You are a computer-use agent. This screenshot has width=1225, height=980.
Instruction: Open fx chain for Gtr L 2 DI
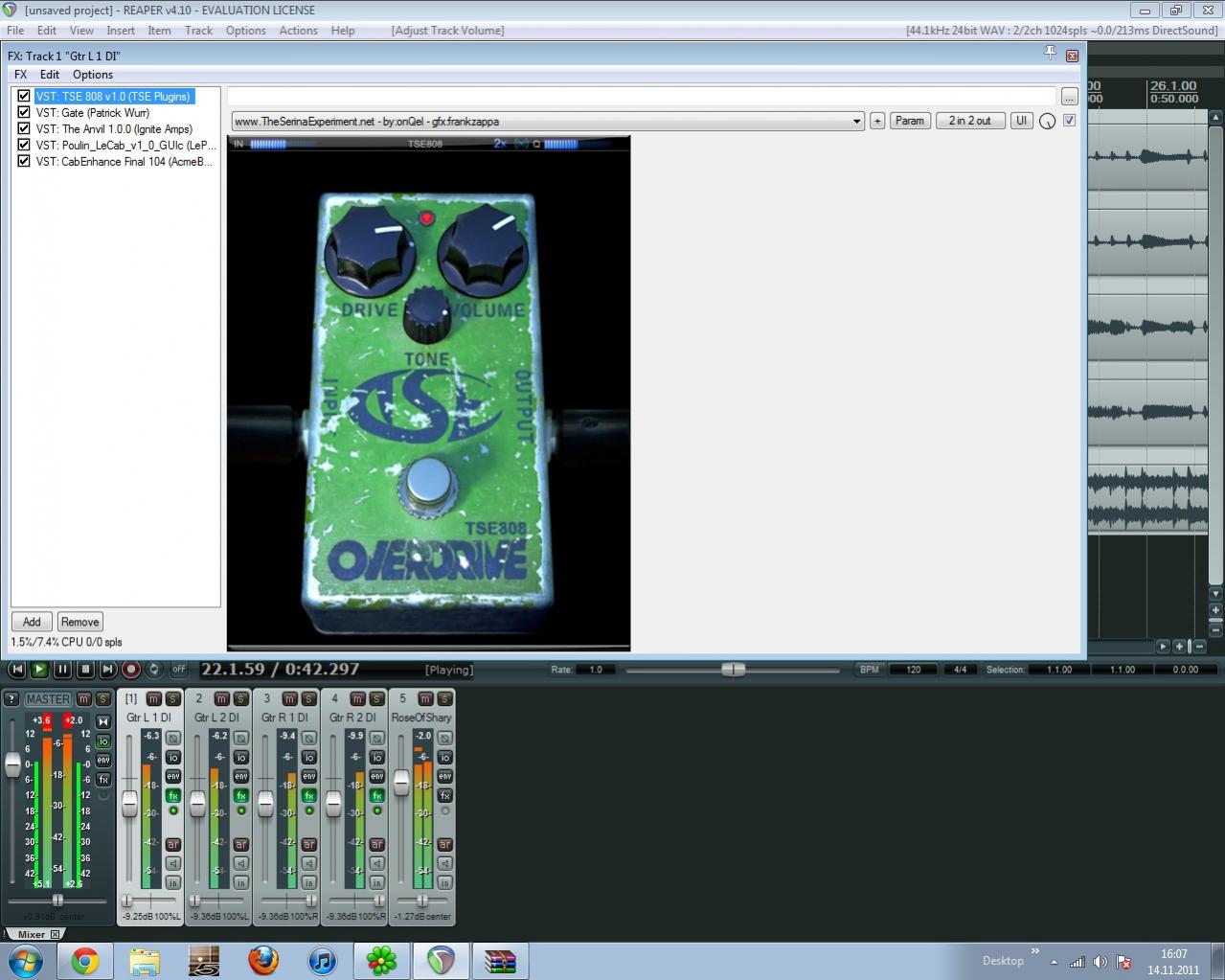(241, 796)
